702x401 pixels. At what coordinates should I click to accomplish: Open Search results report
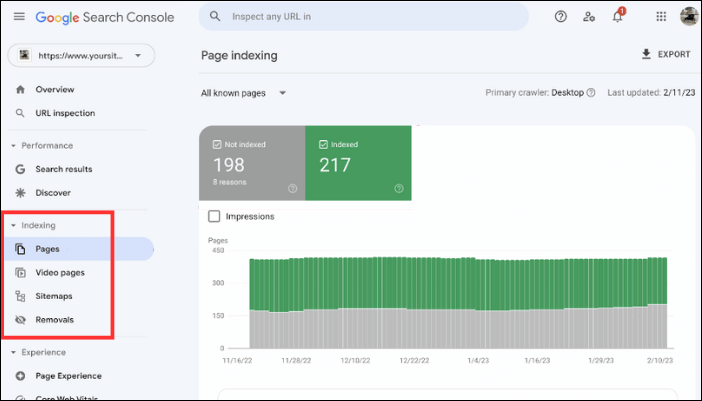[x=64, y=169]
